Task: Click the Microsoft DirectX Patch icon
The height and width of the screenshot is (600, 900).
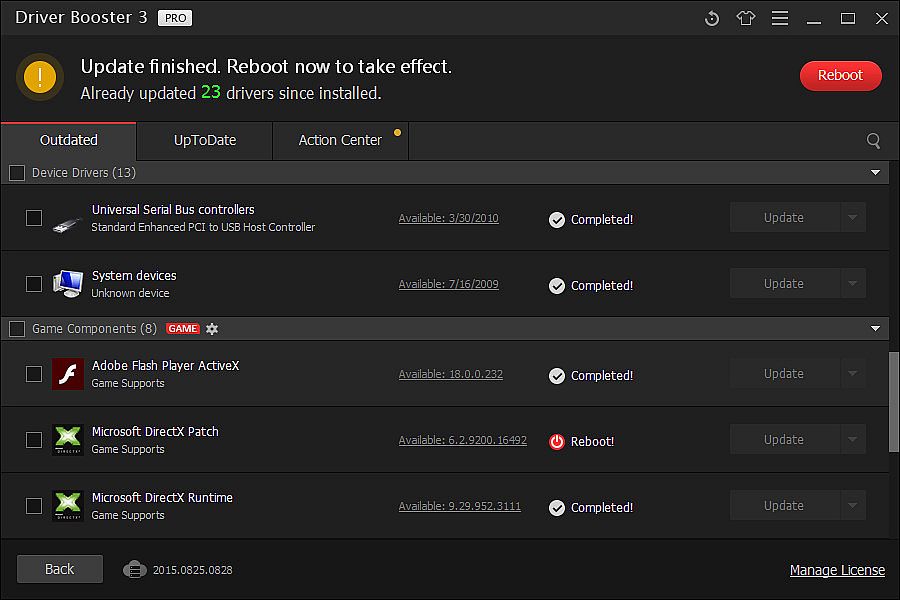Action: (x=67, y=440)
